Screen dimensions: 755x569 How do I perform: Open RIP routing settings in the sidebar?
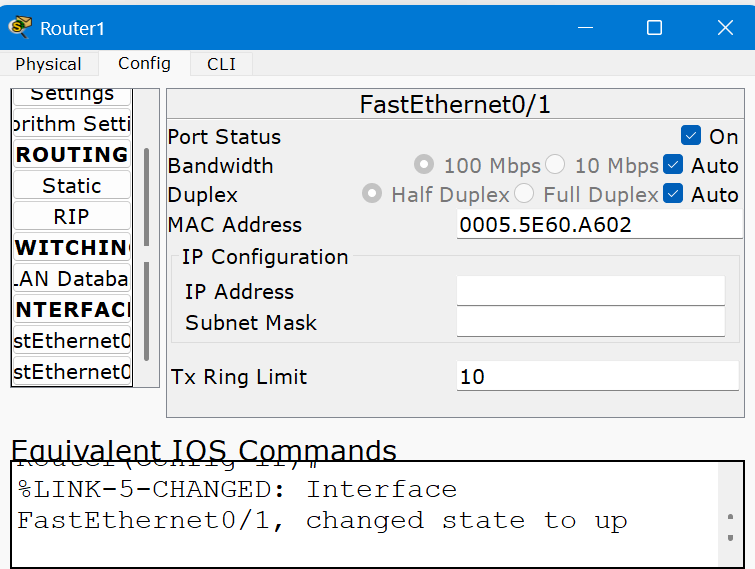[71, 217]
